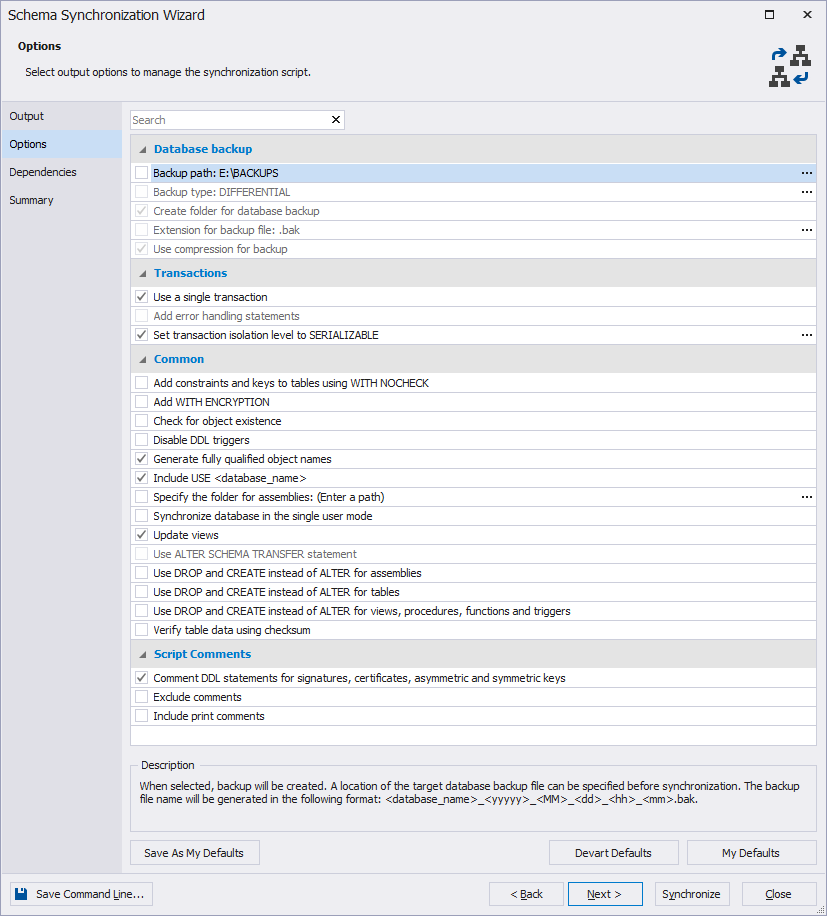Check Specify the folder for assemblies
This screenshot has height=916, width=827.
[141, 497]
